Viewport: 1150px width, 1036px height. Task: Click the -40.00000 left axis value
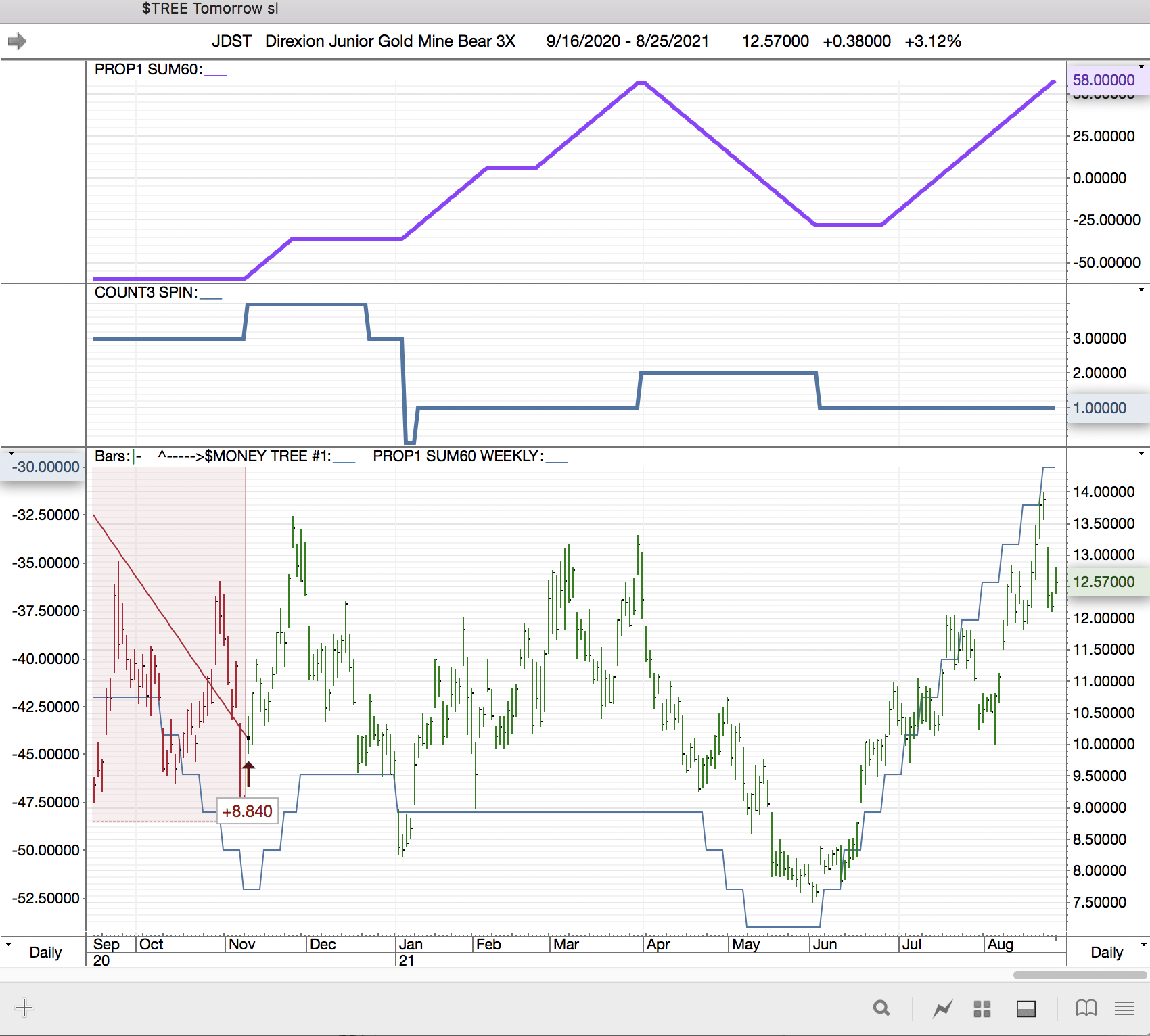point(46,659)
